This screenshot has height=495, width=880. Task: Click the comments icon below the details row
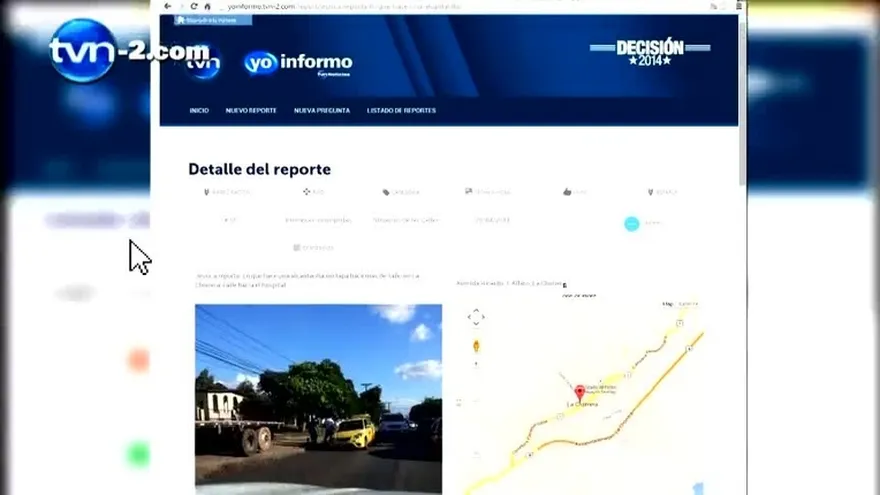(x=297, y=248)
